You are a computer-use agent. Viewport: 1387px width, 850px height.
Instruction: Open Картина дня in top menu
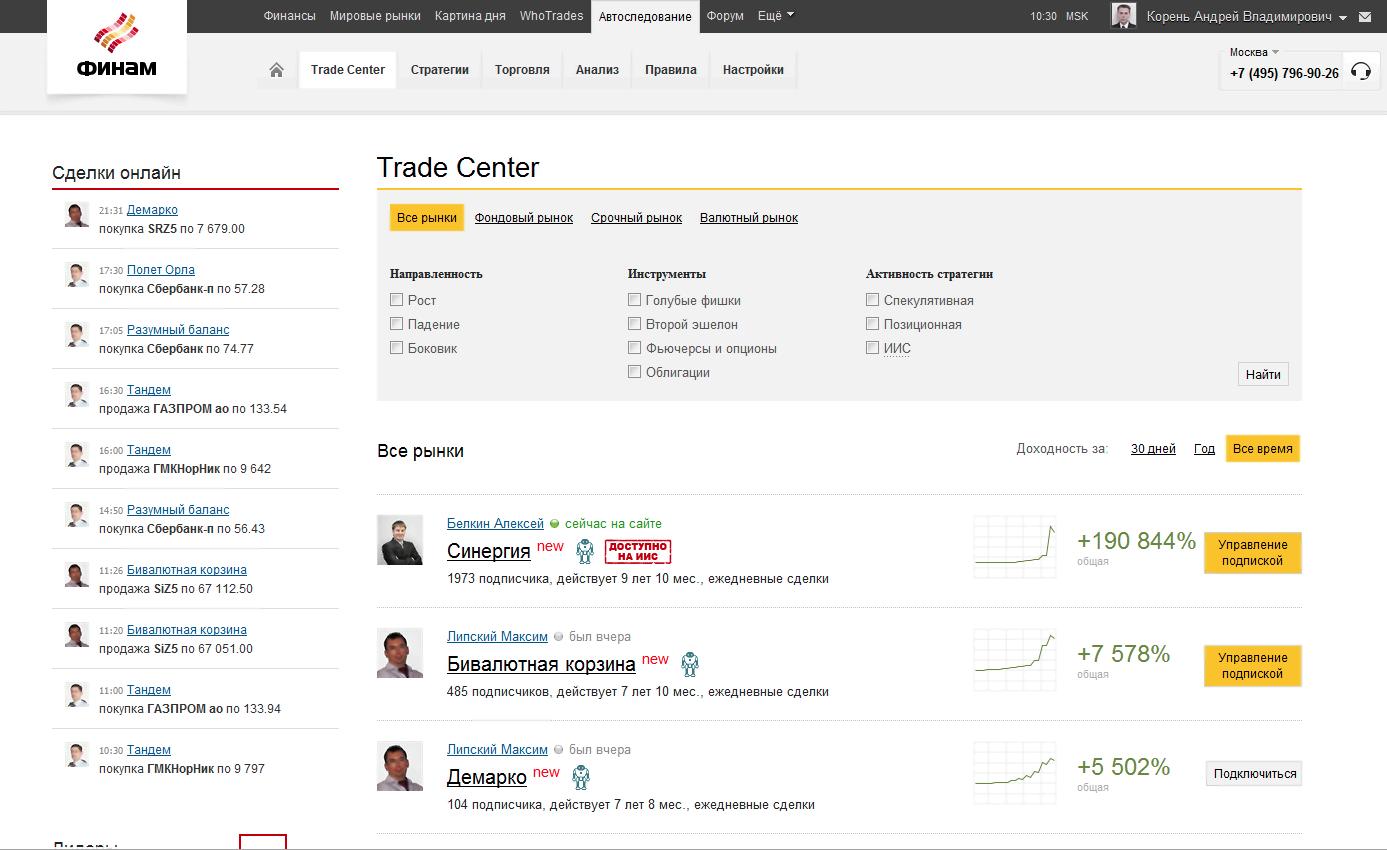tap(470, 16)
